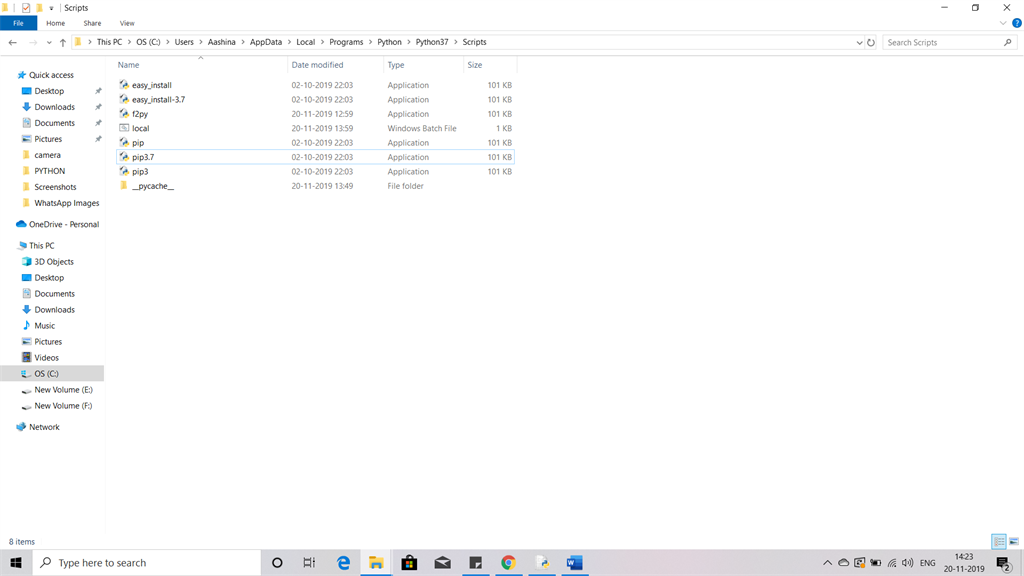This screenshot has width=1024, height=576.
Task: Sort by Type column header
Action: tap(396, 65)
